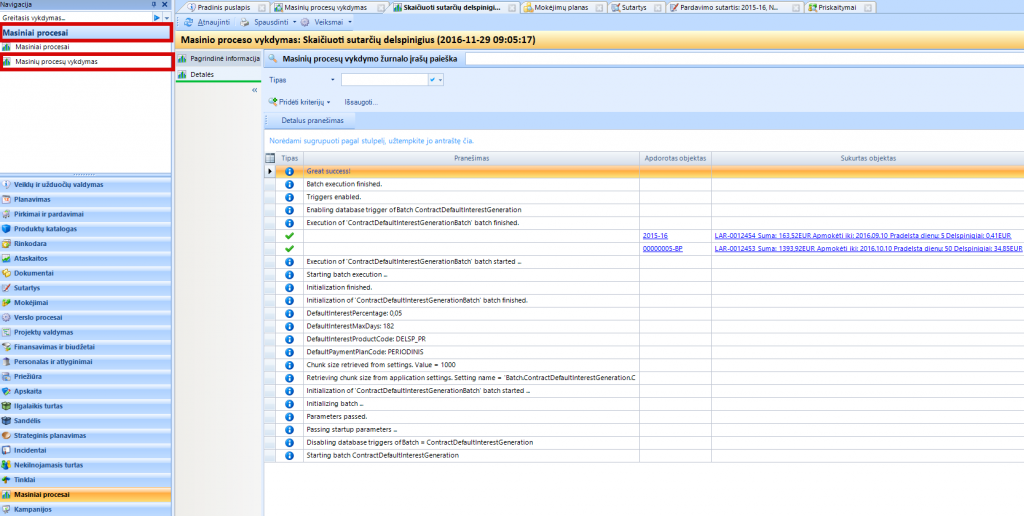Close the Priskaitymai tab
The image size is (1024, 516).
pyautogui.click(x=867, y=8)
